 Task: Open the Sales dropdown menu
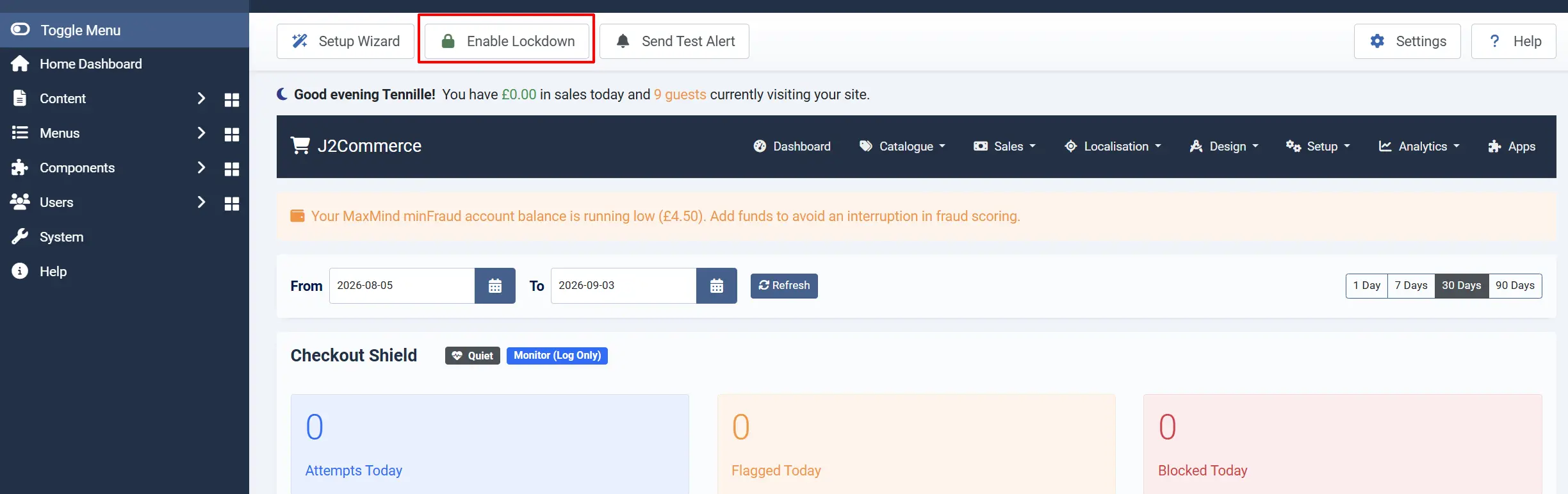[x=1004, y=146]
